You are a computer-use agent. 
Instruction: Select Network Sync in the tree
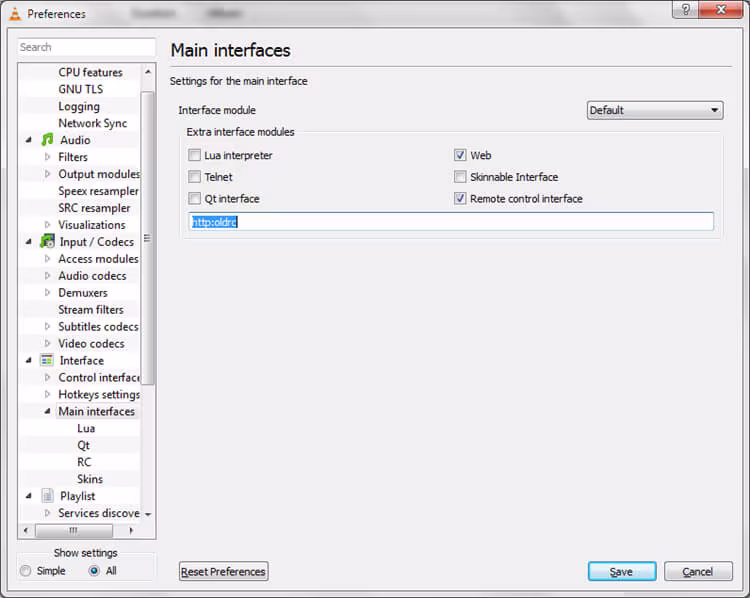click(x=93, y=123)
